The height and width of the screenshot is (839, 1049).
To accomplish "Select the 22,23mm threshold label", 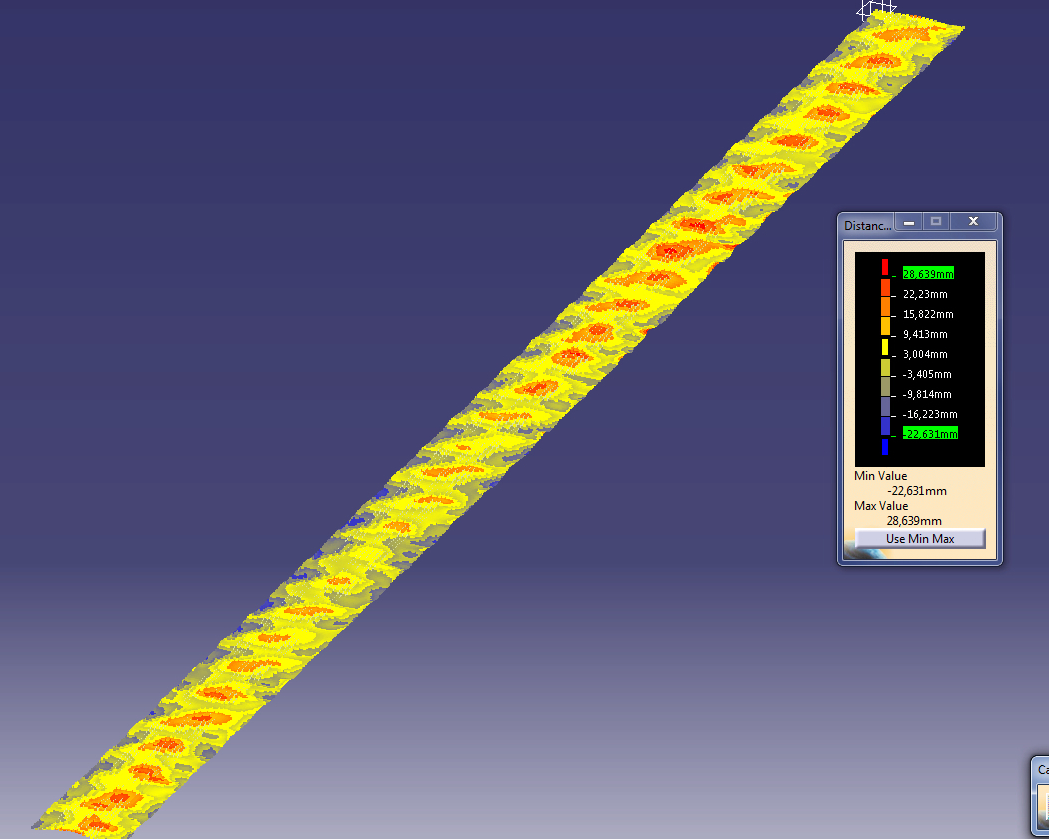I will pyautogui.click(x=925, y=294).
